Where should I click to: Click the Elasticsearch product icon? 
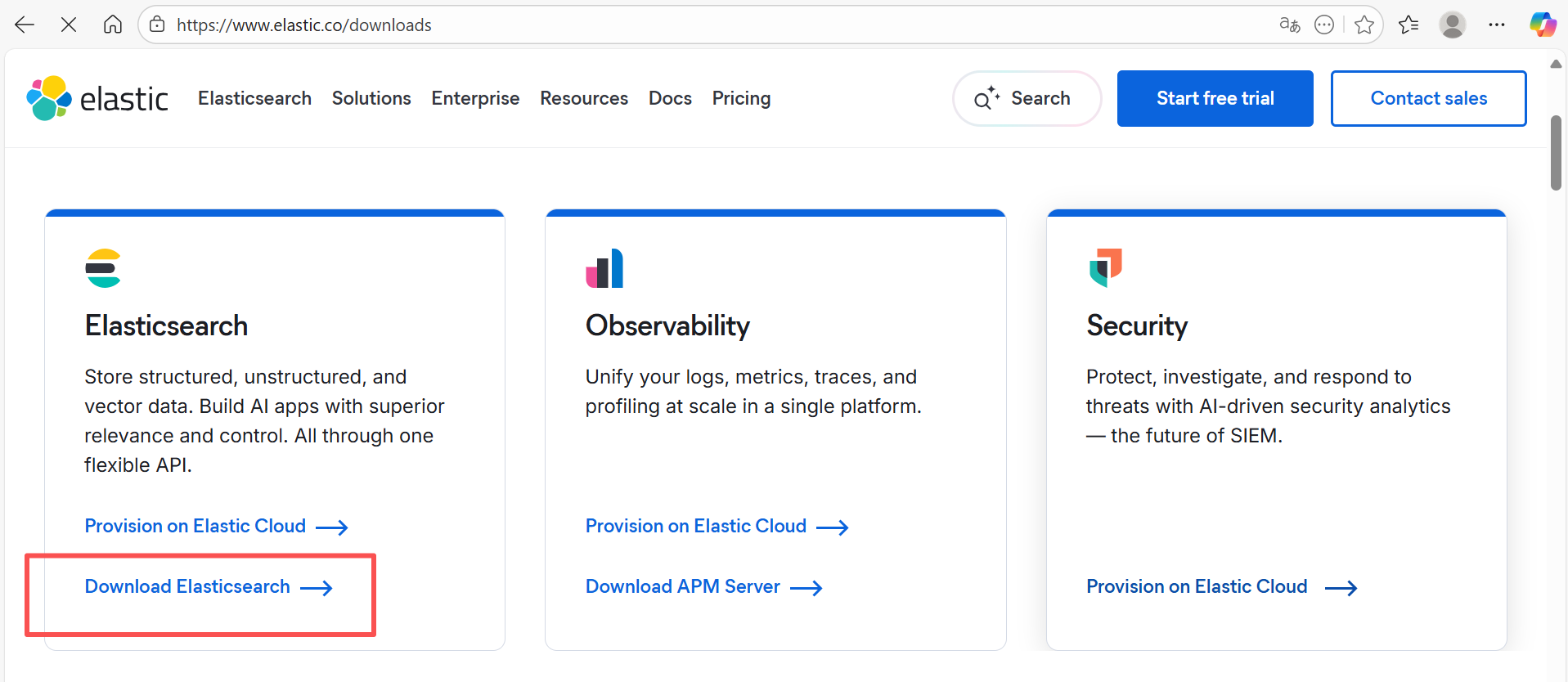(x=103, y=268)
